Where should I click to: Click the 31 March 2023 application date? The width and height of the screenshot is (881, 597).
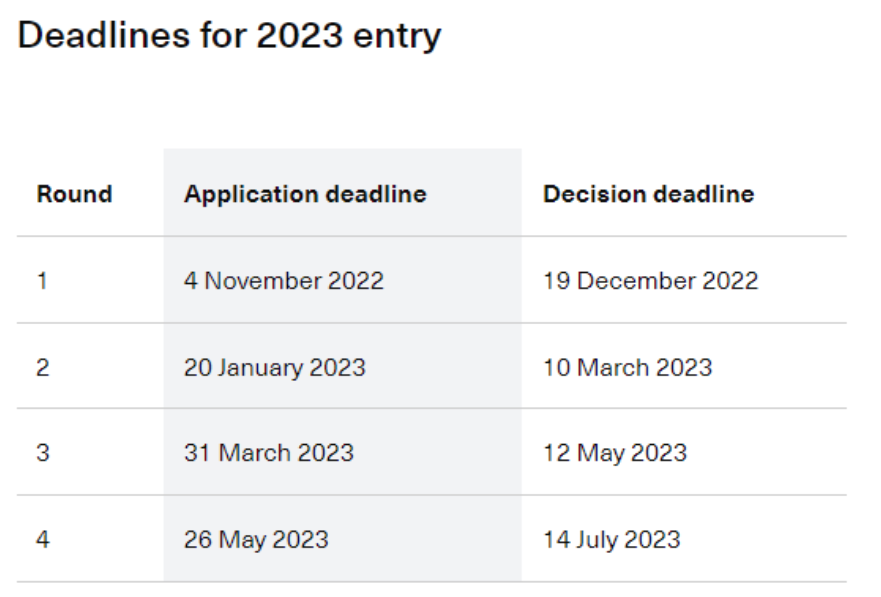268,453
